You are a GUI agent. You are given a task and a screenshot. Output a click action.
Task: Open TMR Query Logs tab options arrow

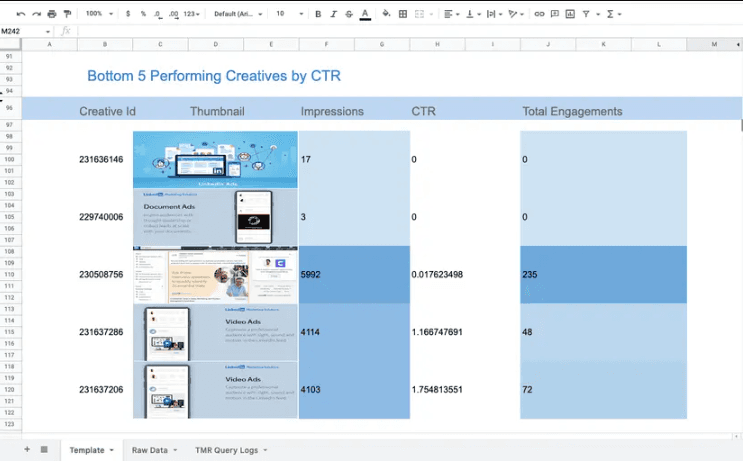[265, 450]
